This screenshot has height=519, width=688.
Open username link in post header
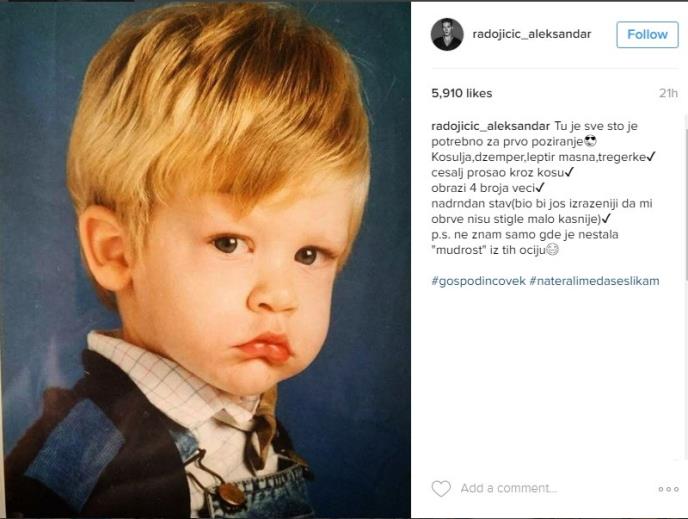click(532, 34)
